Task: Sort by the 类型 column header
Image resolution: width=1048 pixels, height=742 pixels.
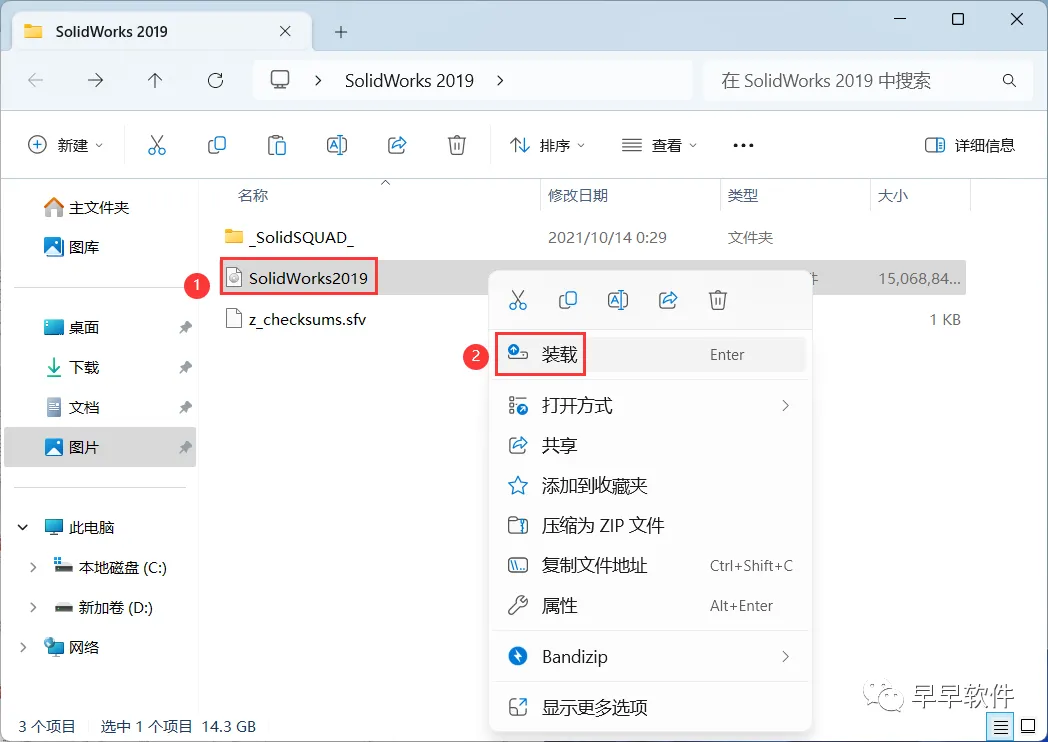Action: point(743,195)
